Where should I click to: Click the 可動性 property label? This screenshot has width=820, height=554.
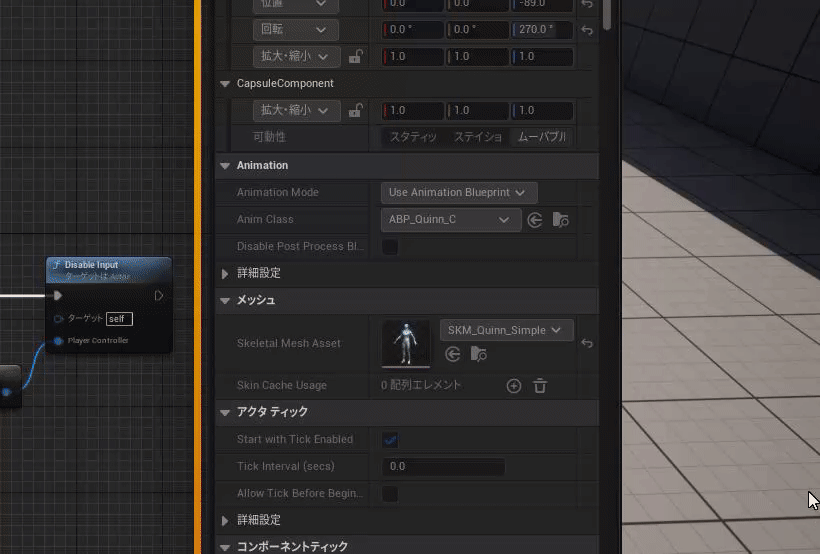(269, 137)
